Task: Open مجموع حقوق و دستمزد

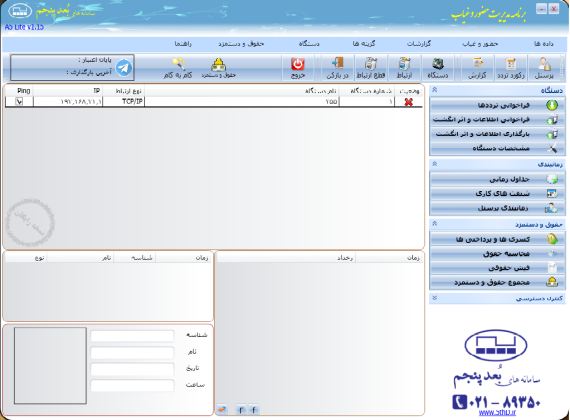Action: pyautogui.click(x=497, y=282)
